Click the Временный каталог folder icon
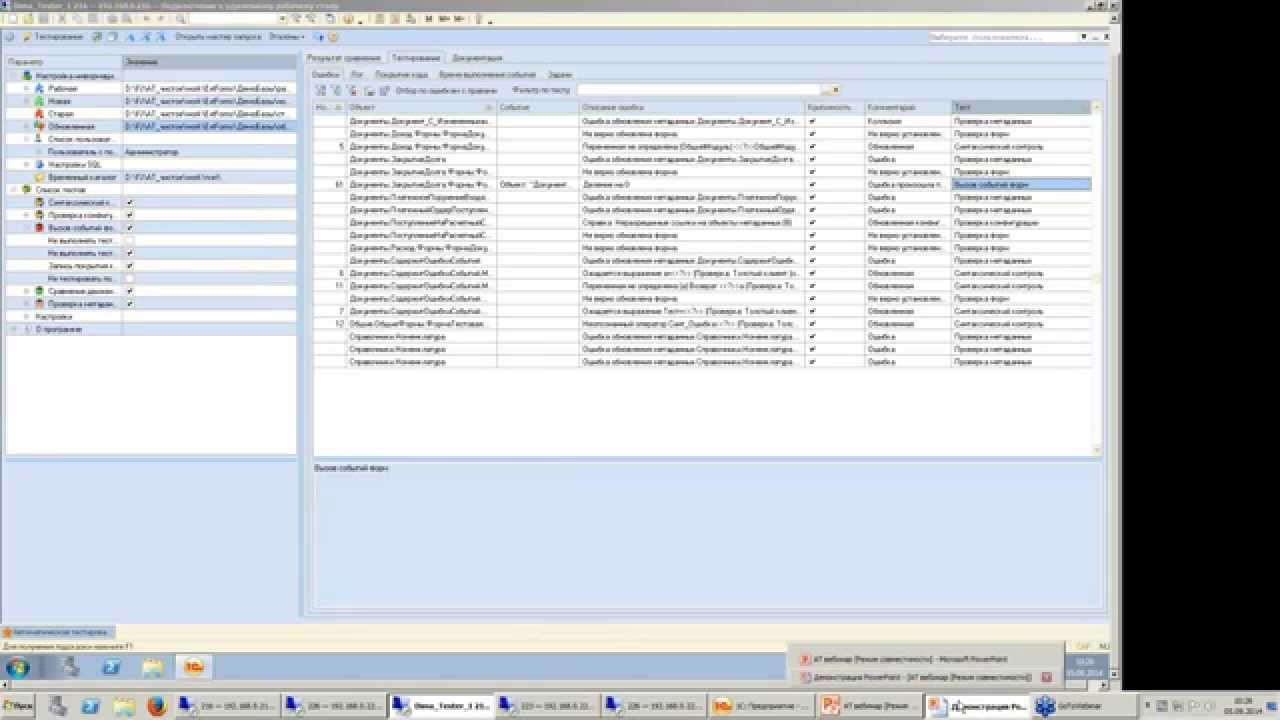 39,177
